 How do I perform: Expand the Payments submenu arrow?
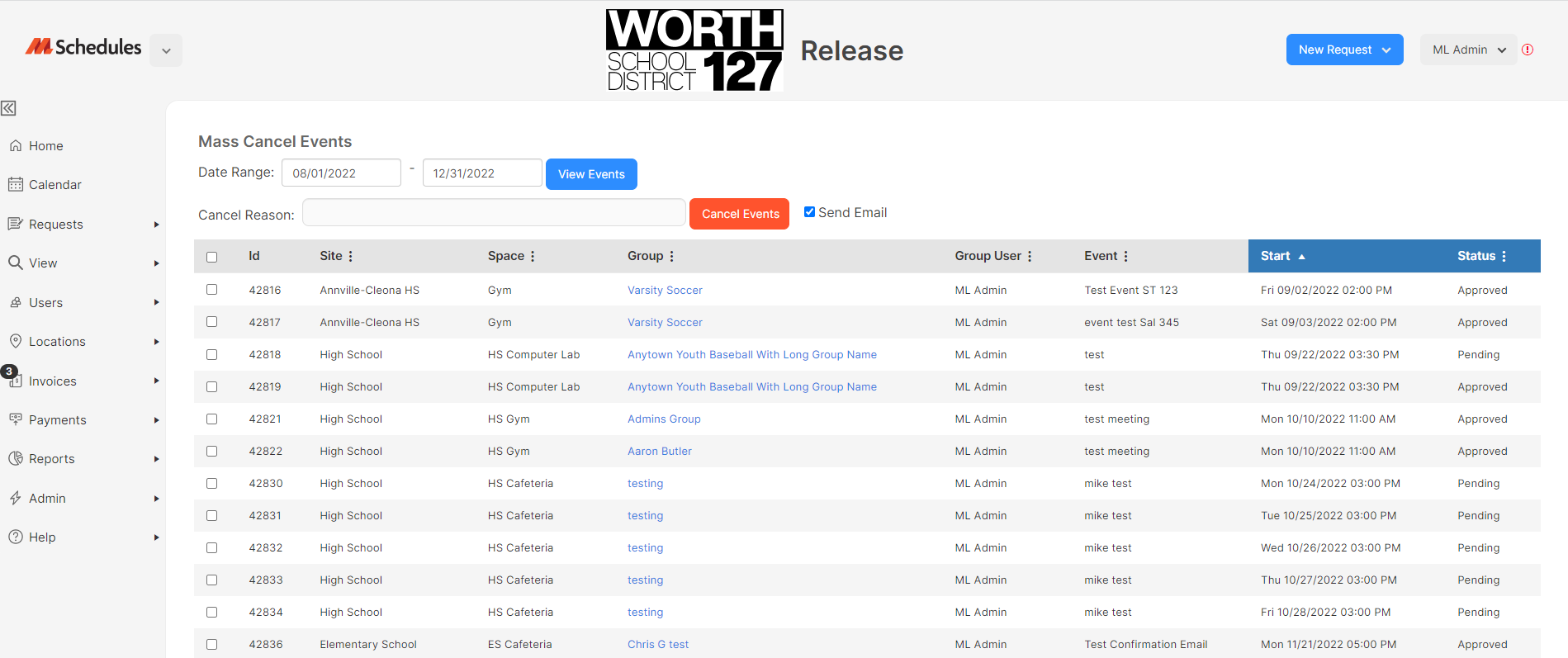click(x=156, y=420)
